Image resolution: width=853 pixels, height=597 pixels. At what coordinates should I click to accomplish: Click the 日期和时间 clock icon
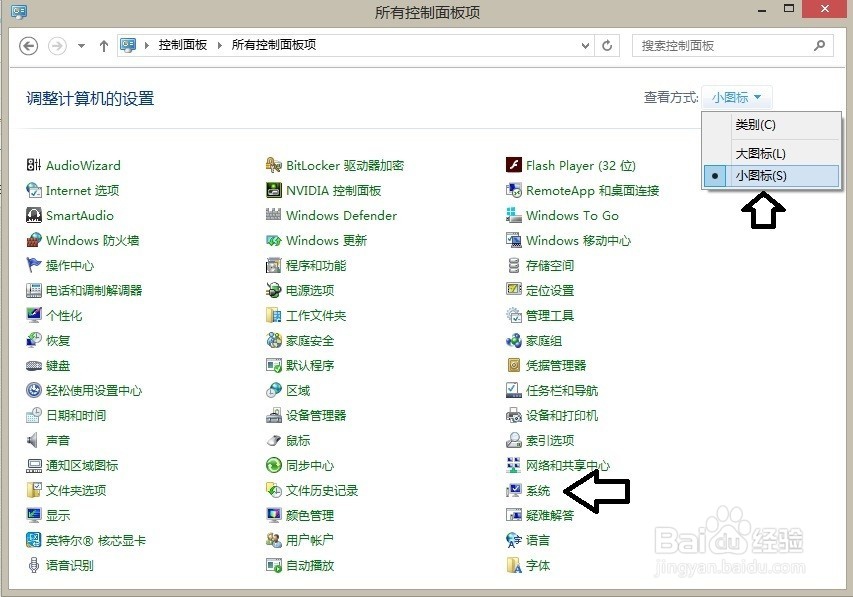[x=34, y=415]
